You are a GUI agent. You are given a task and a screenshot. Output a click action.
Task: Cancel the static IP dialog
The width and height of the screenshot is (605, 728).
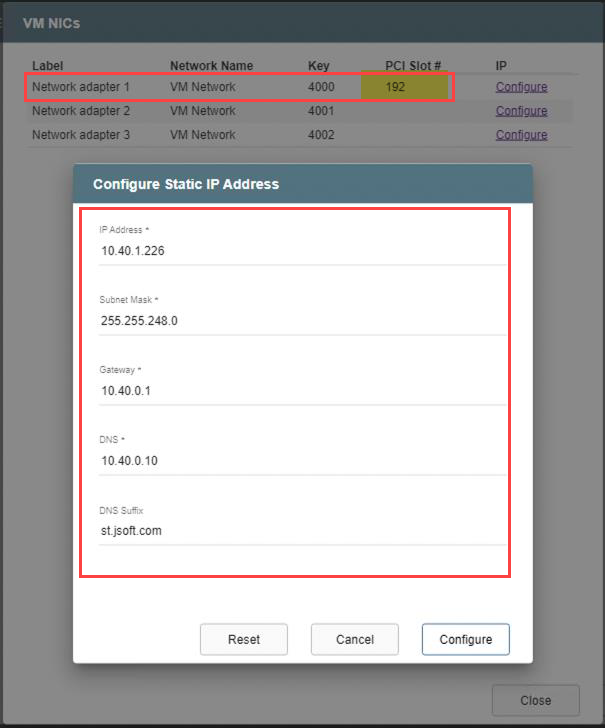[x=354, y=639]
